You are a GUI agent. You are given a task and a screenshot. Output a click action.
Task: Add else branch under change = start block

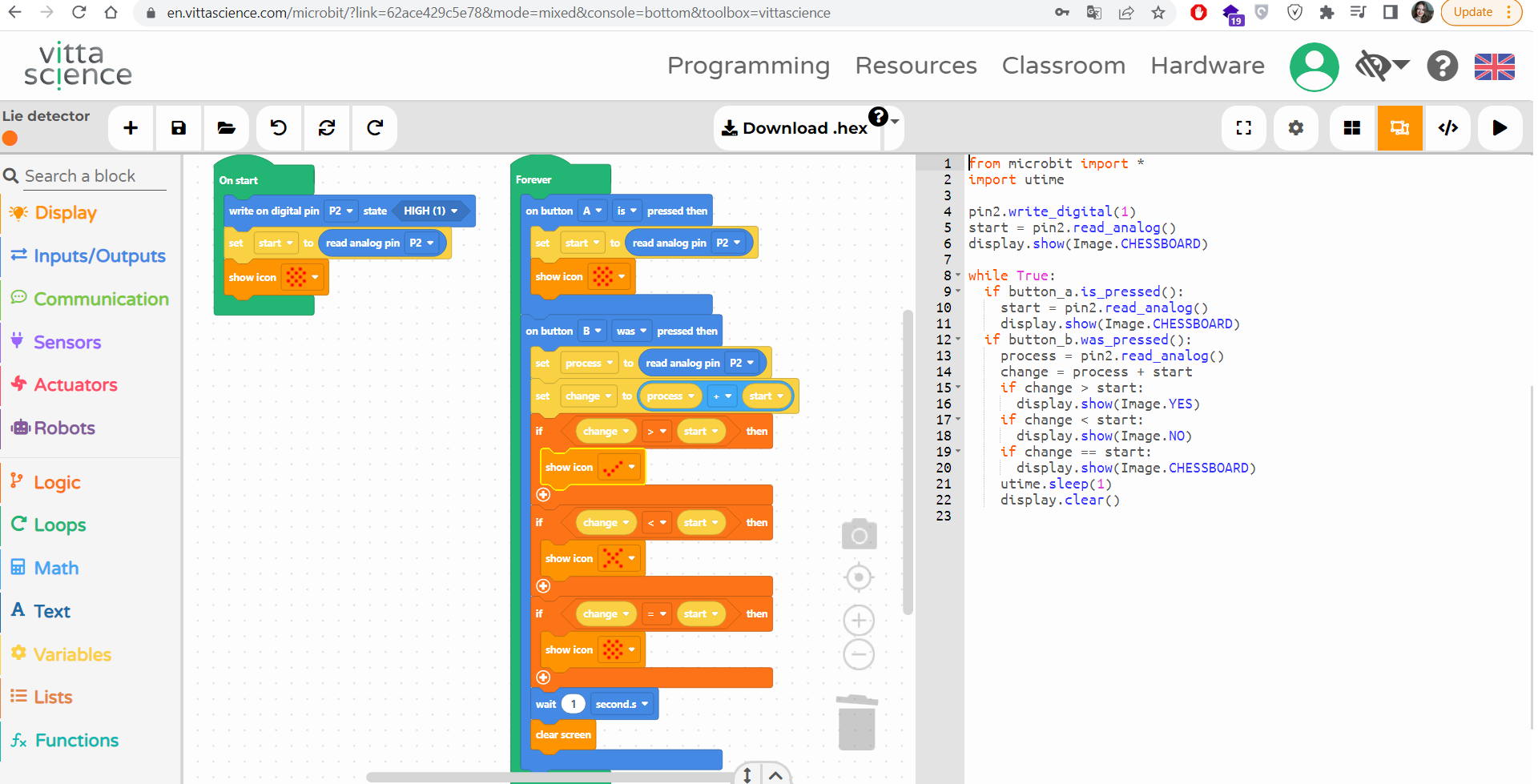coord(543,677)
